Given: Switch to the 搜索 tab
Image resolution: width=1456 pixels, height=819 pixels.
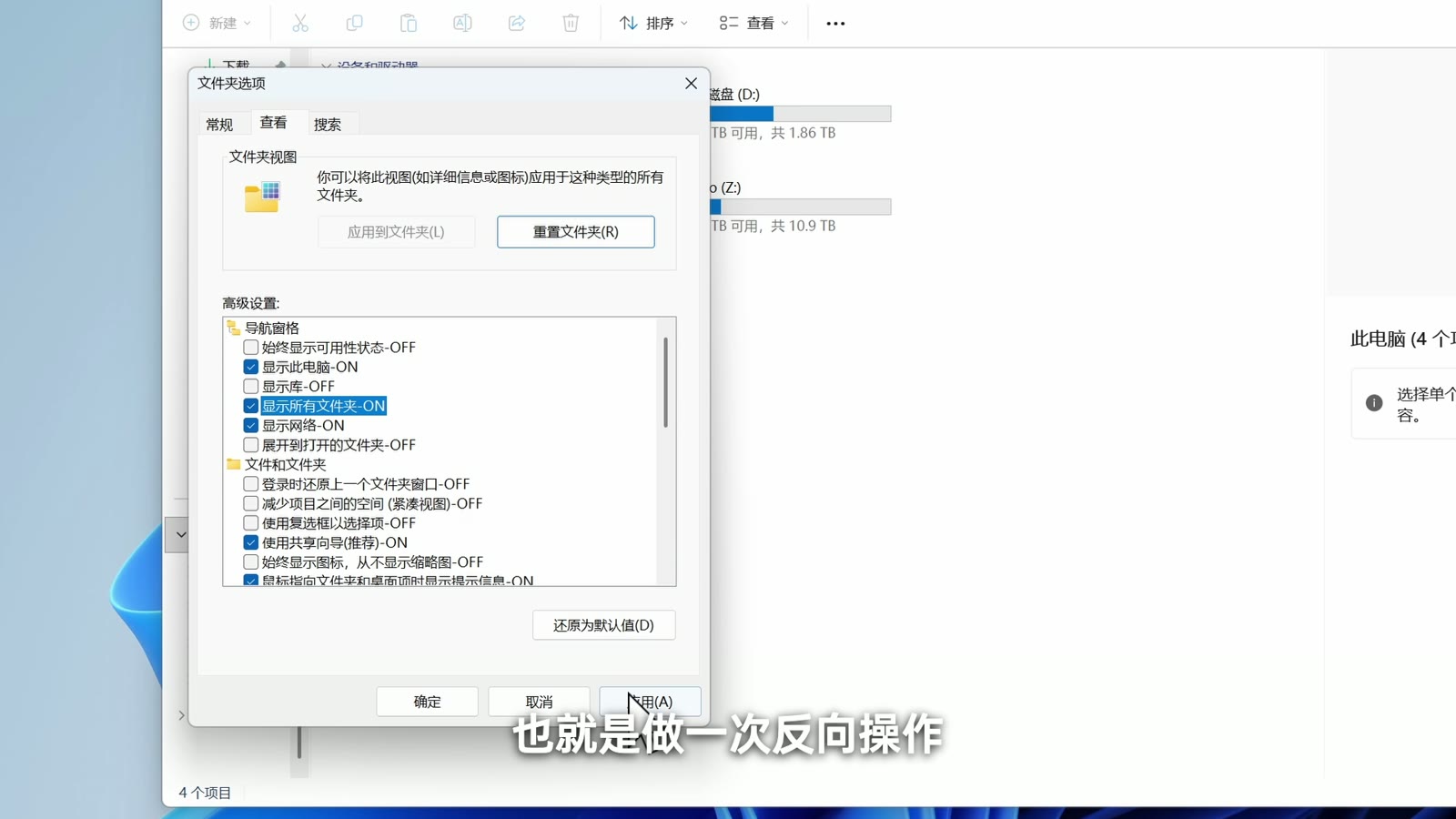Looking at the screenshot, I should tap(328, 125).
